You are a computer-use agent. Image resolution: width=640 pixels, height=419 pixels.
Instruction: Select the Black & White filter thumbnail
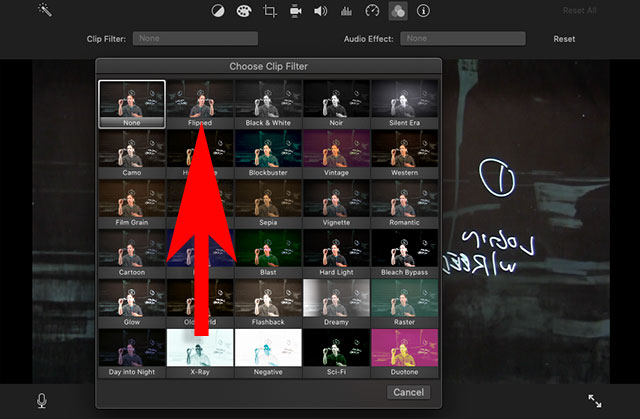(268, 103)
